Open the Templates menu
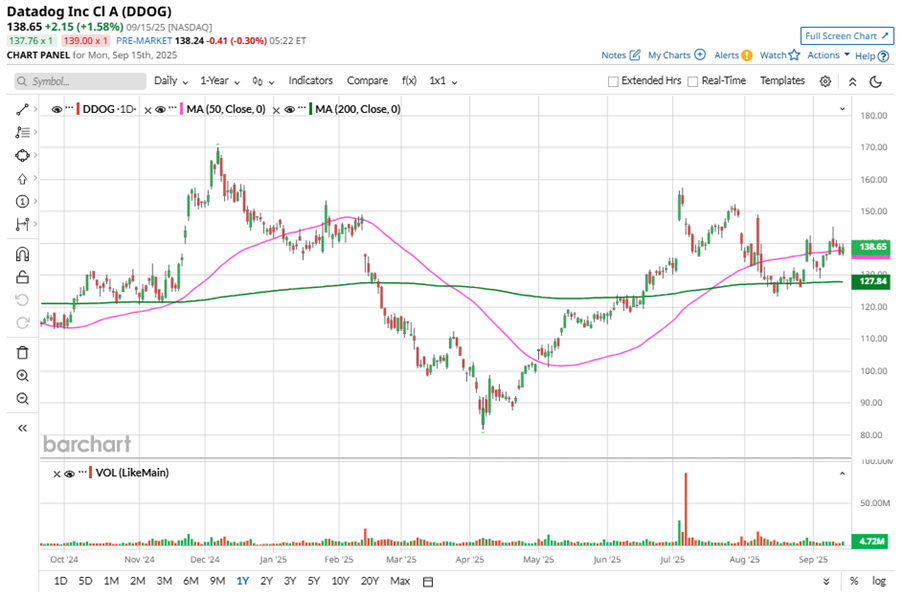The height and width of the screenshot is (597, 903). (x=782, y=81)
